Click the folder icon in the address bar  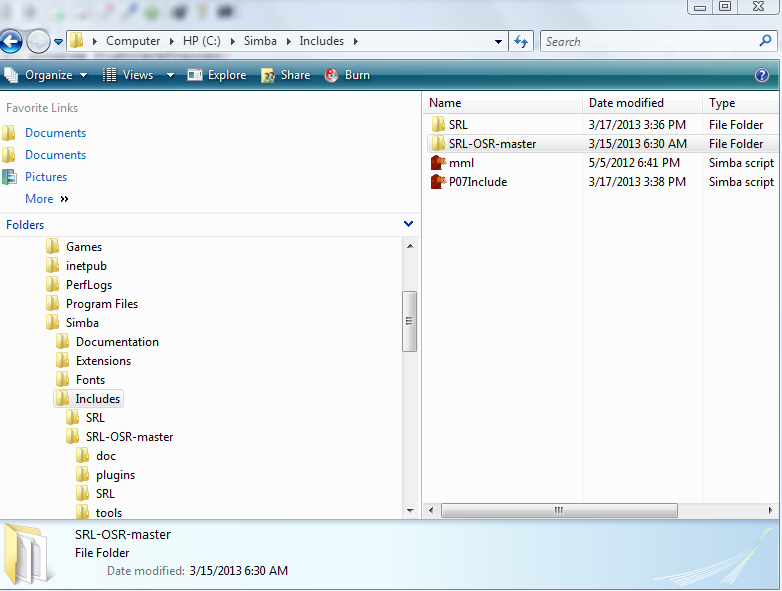[76, 40]
